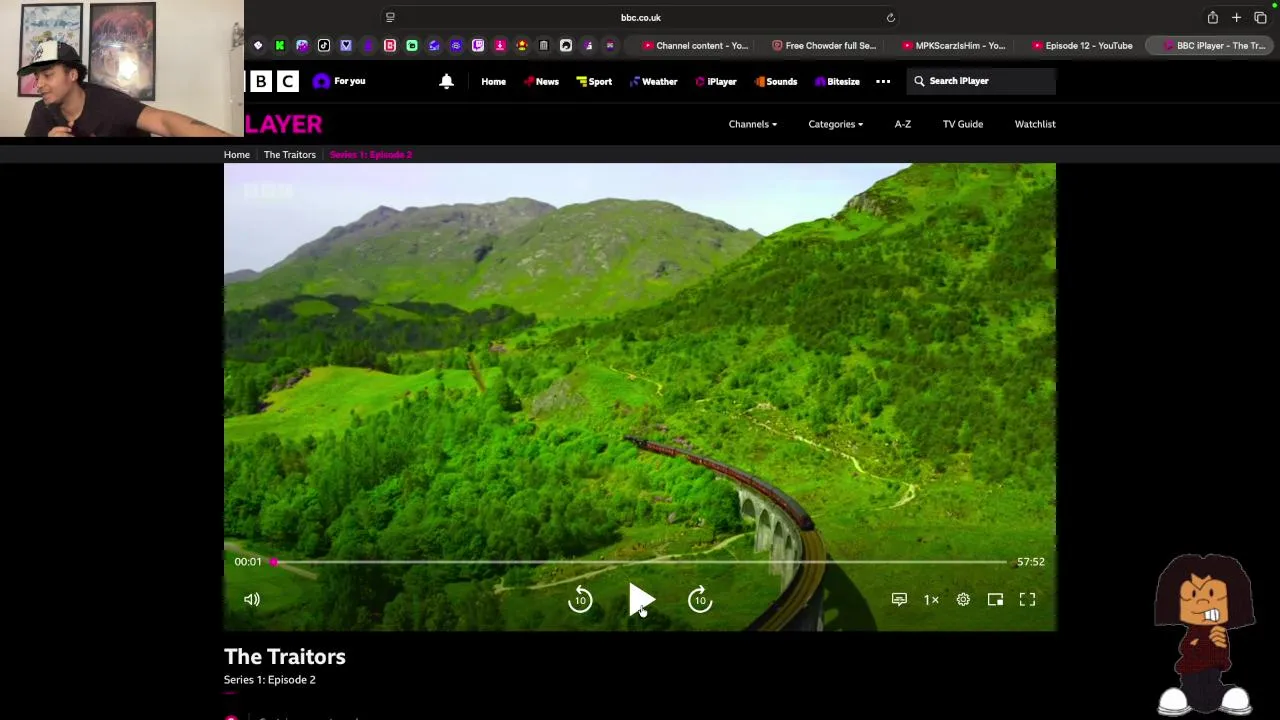Open the page menu icon left of the address
Image resolution: width=1280 pixels, height=720 pixels.
click(x=390, y=17)
